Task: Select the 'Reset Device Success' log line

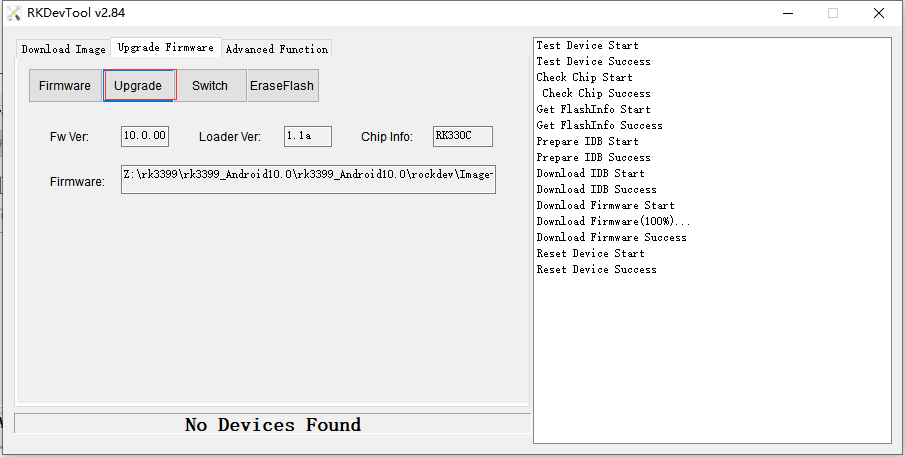Action: [x=596, y=269]
